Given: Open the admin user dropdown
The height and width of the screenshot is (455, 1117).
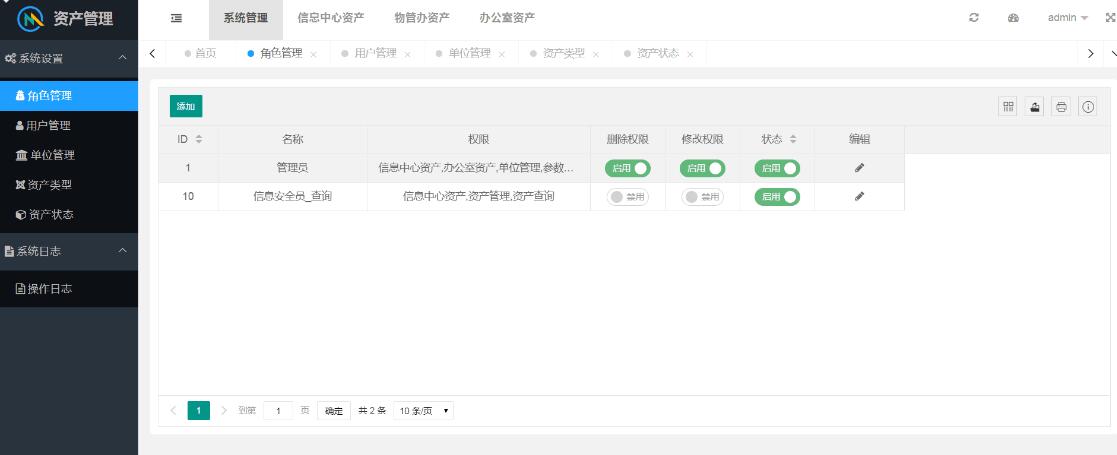Looking at the screenshot, I should (x=1067, y=18).
